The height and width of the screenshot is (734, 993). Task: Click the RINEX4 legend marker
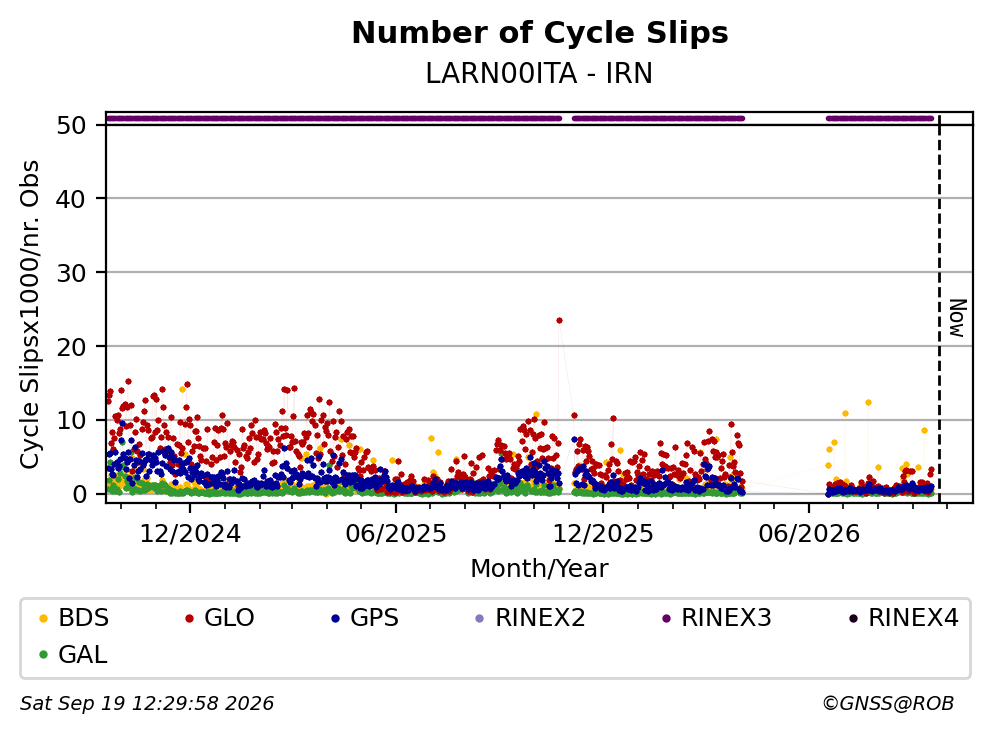pyautogui.click(x=852, y=618)
